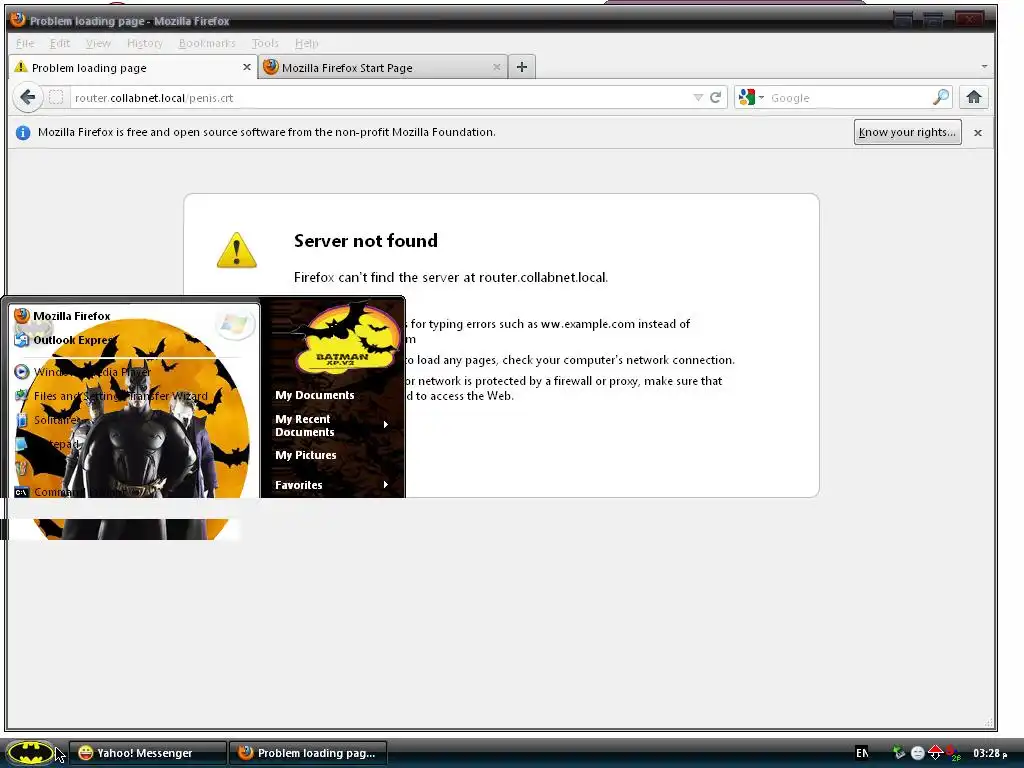This screenshot has width=1024, height=768.
Task: Open My Pictures in start menu
Action: 306,455
